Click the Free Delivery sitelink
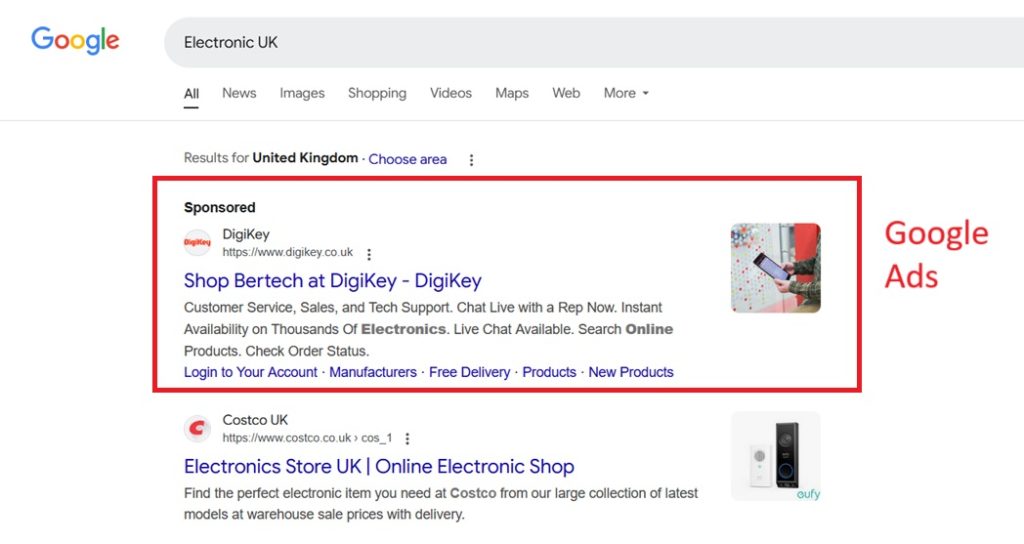 pos(470,372)
